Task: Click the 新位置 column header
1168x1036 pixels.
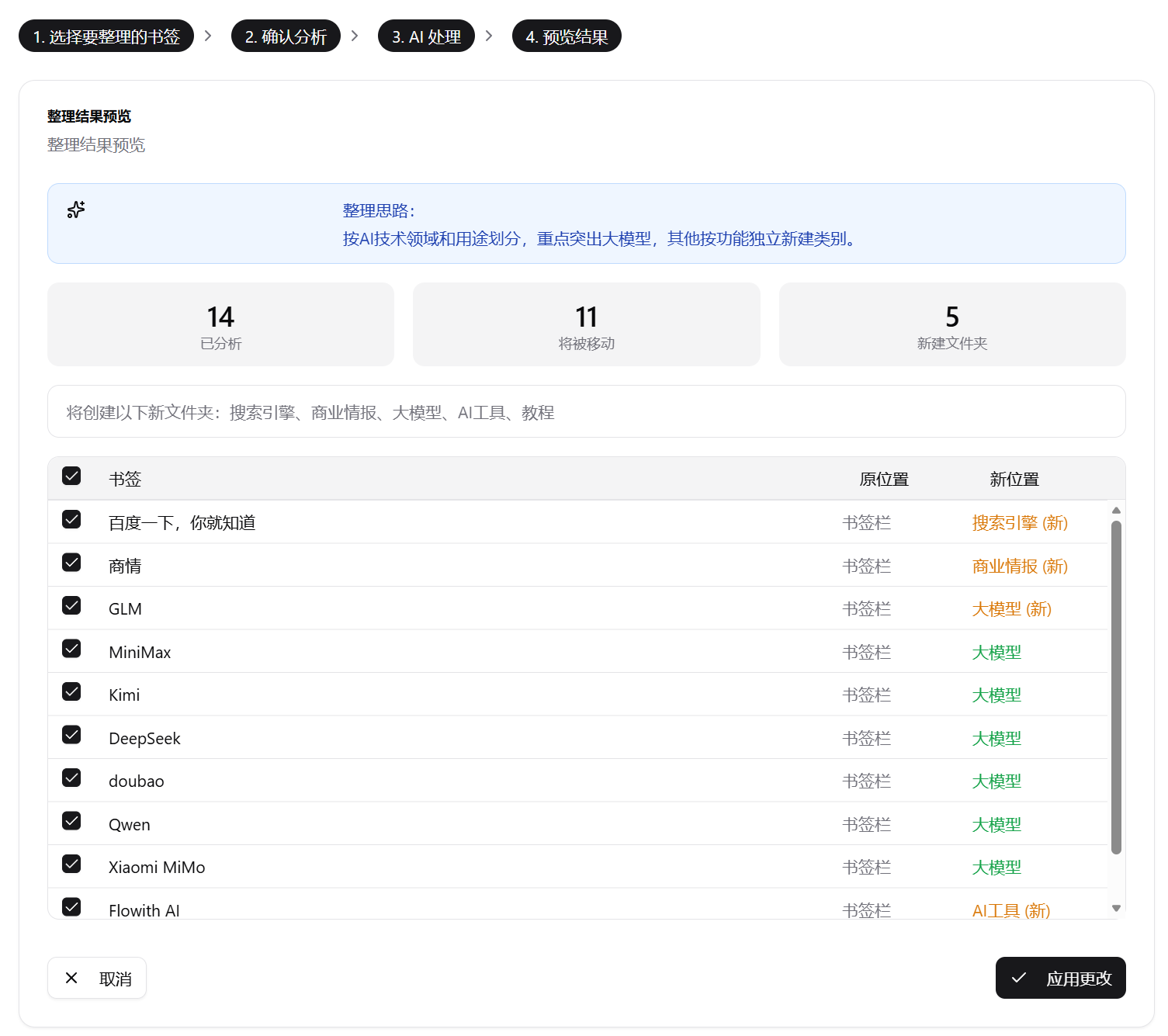Action: 1014,480
